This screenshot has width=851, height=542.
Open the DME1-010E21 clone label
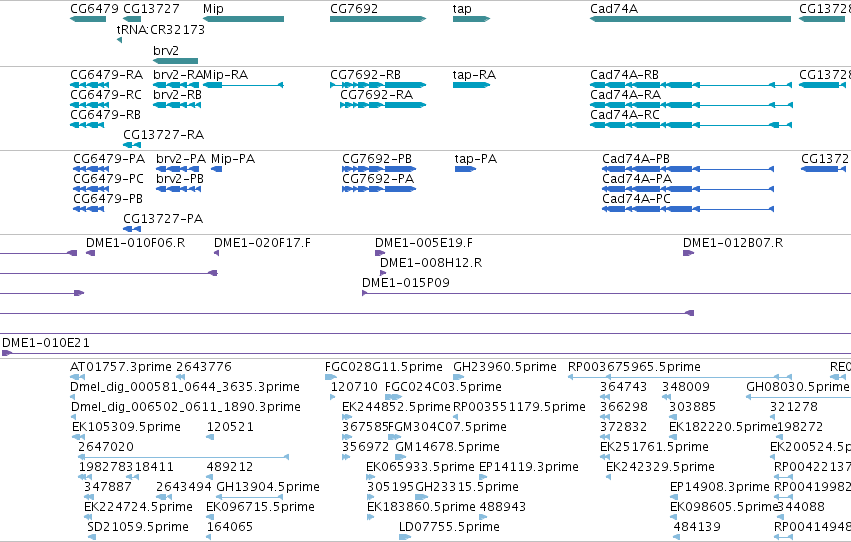[x=46, y=343]
